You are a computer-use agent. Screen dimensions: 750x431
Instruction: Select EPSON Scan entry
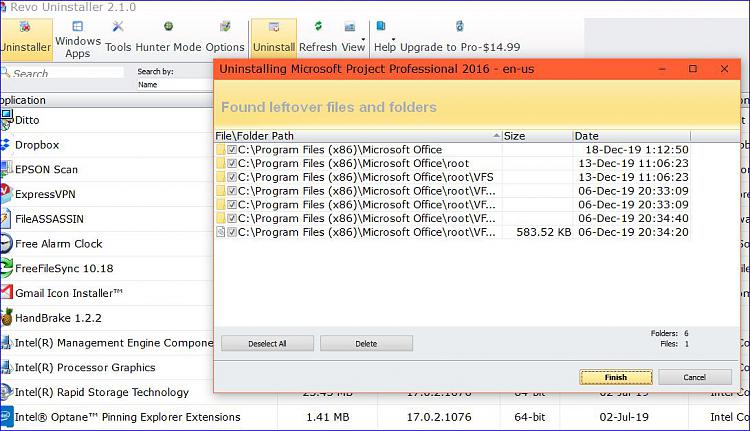point(106,169)
